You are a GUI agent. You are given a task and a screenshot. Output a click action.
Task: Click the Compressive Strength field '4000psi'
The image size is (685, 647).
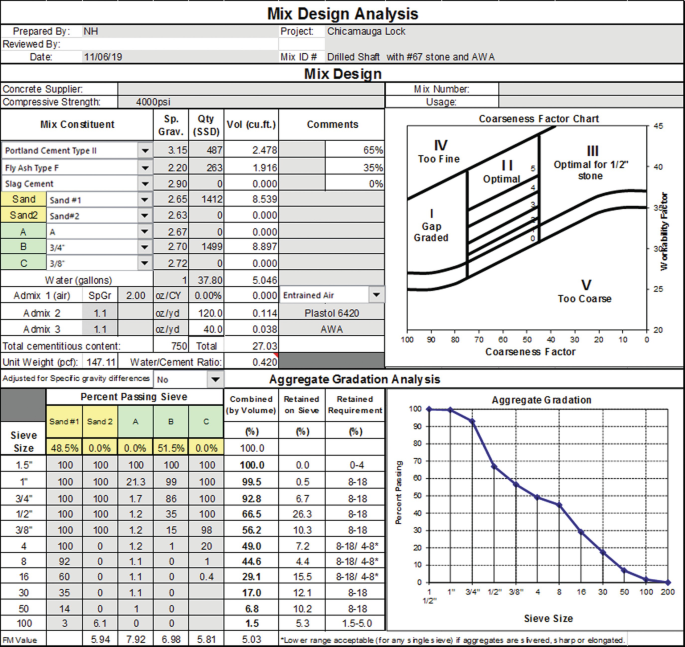[x=251, y=102]
